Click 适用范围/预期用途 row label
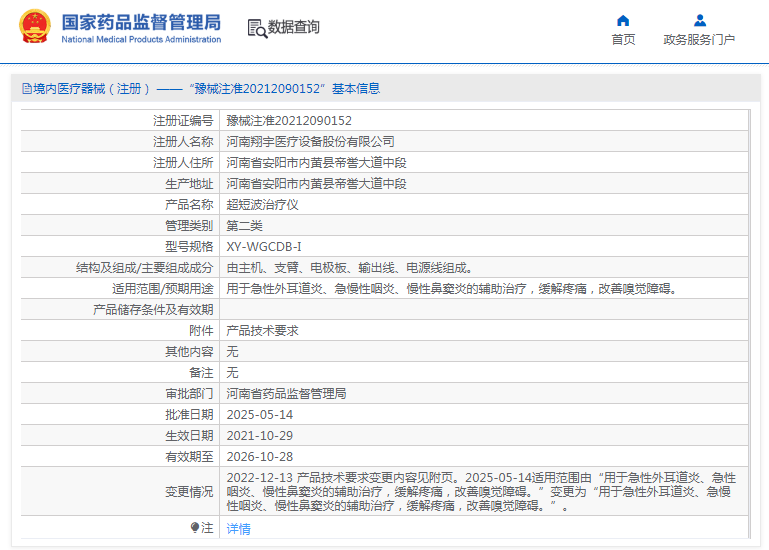 tap(163, 289)
